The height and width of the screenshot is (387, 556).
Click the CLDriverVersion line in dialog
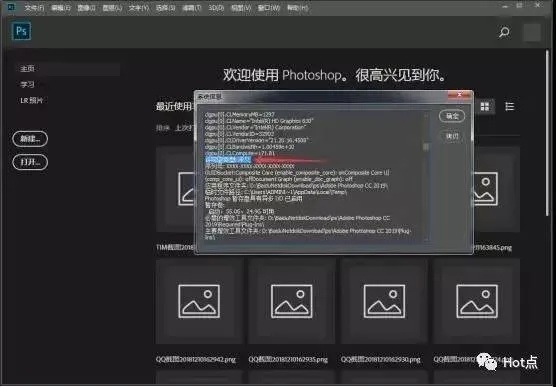pyautogui.click(x=257, y=140)
